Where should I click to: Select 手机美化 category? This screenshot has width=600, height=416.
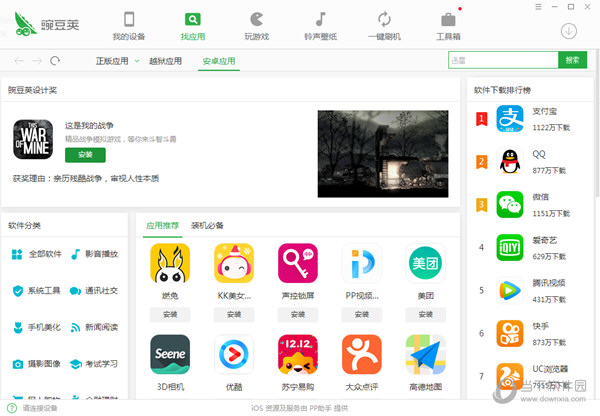click(37, 327)
